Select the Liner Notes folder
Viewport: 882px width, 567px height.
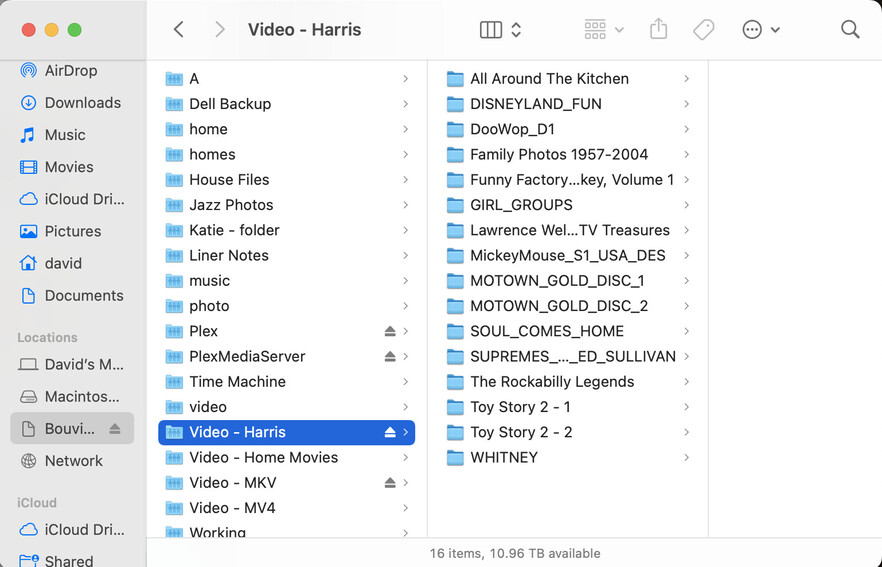point(286,255)
